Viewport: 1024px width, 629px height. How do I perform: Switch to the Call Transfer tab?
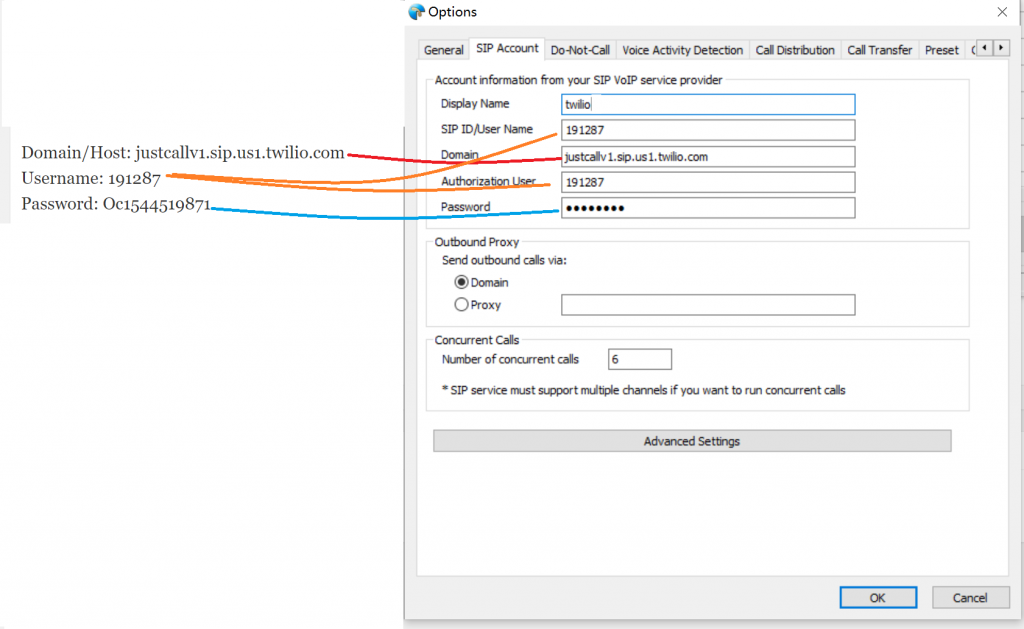tap(879, 49)
